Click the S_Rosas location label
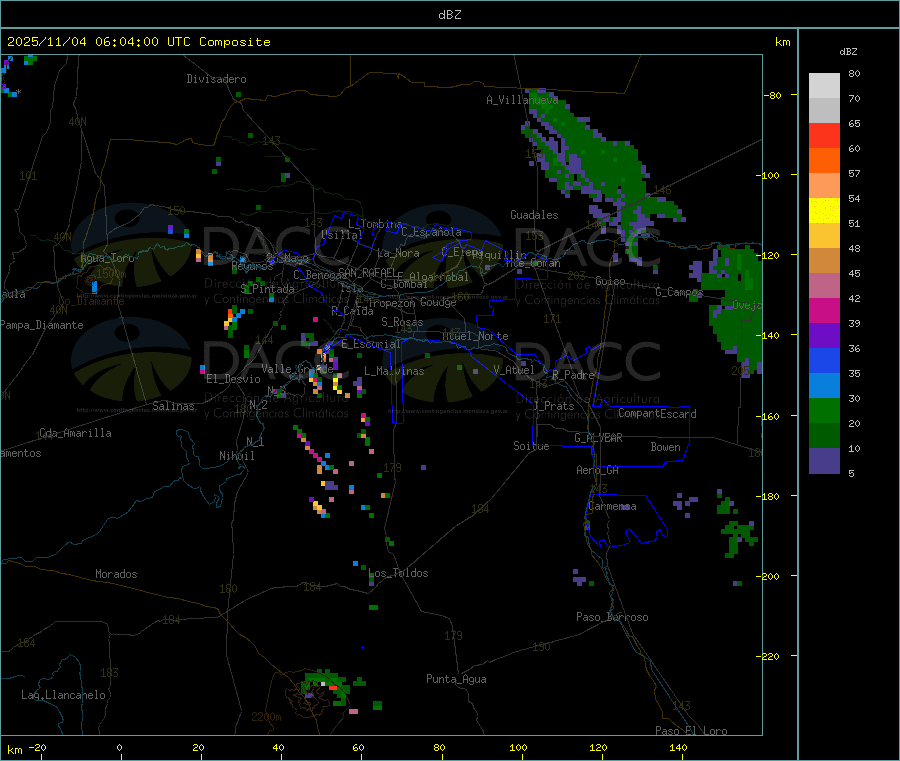 click(x=402, y=322)
